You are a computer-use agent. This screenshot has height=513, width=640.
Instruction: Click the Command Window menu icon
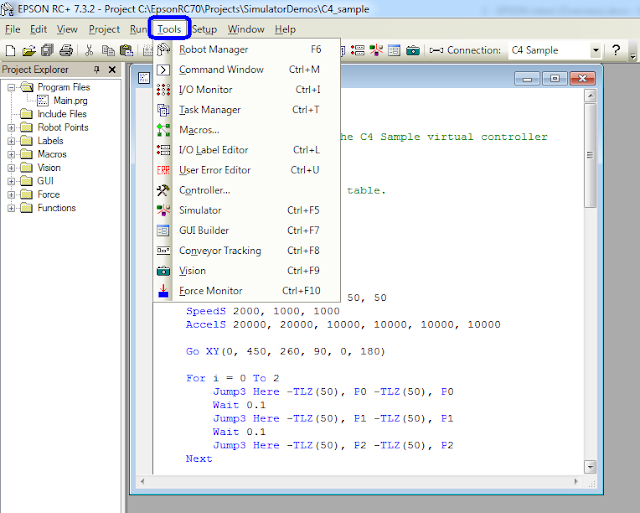163,70
